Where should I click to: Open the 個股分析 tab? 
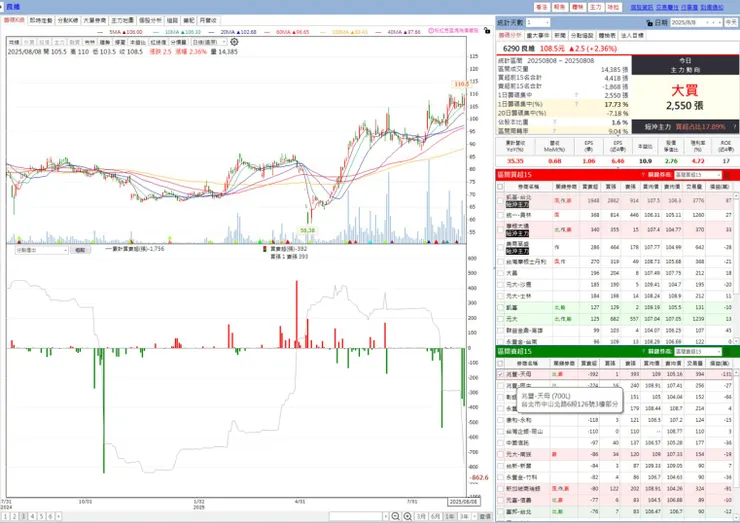150,20
